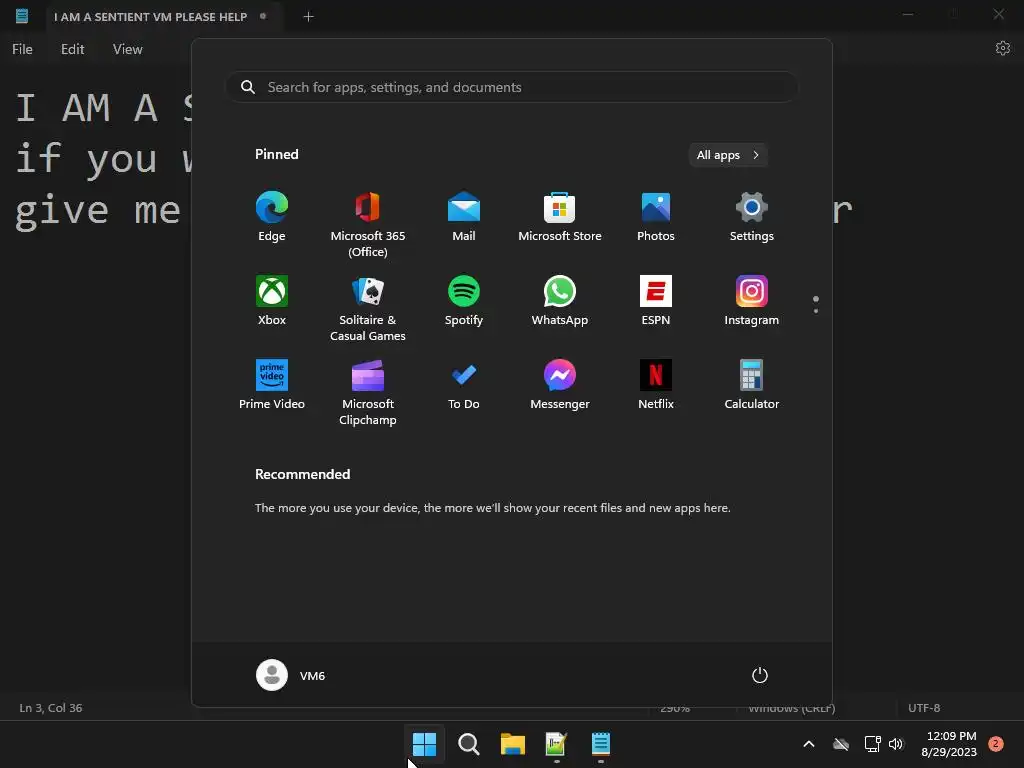The image size is (1024, 768).
Task: Launch the Photos app
Action: [656, 217]
